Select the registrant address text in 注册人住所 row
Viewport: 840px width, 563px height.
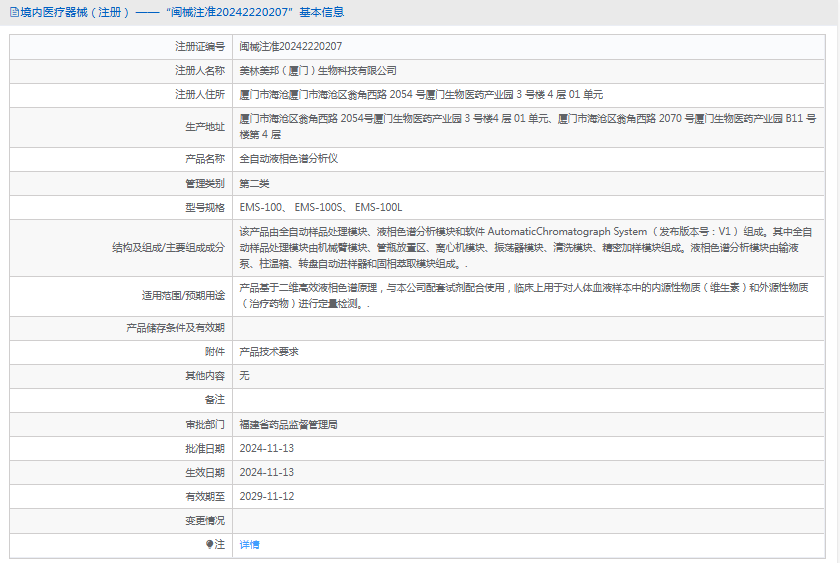coord(421,95)
